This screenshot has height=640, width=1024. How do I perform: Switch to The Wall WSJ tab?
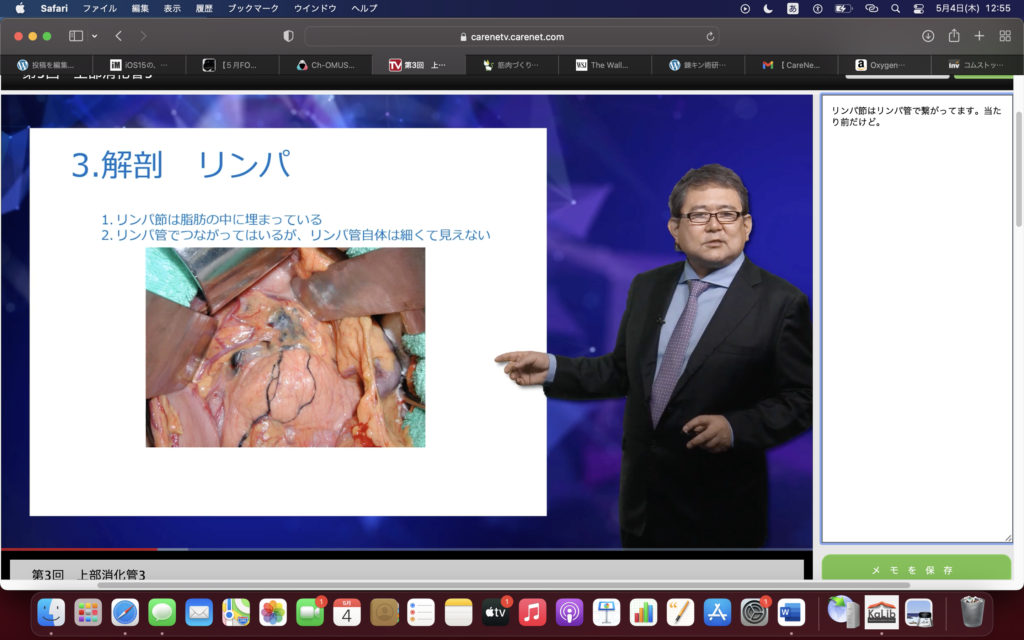pos(603,65)
